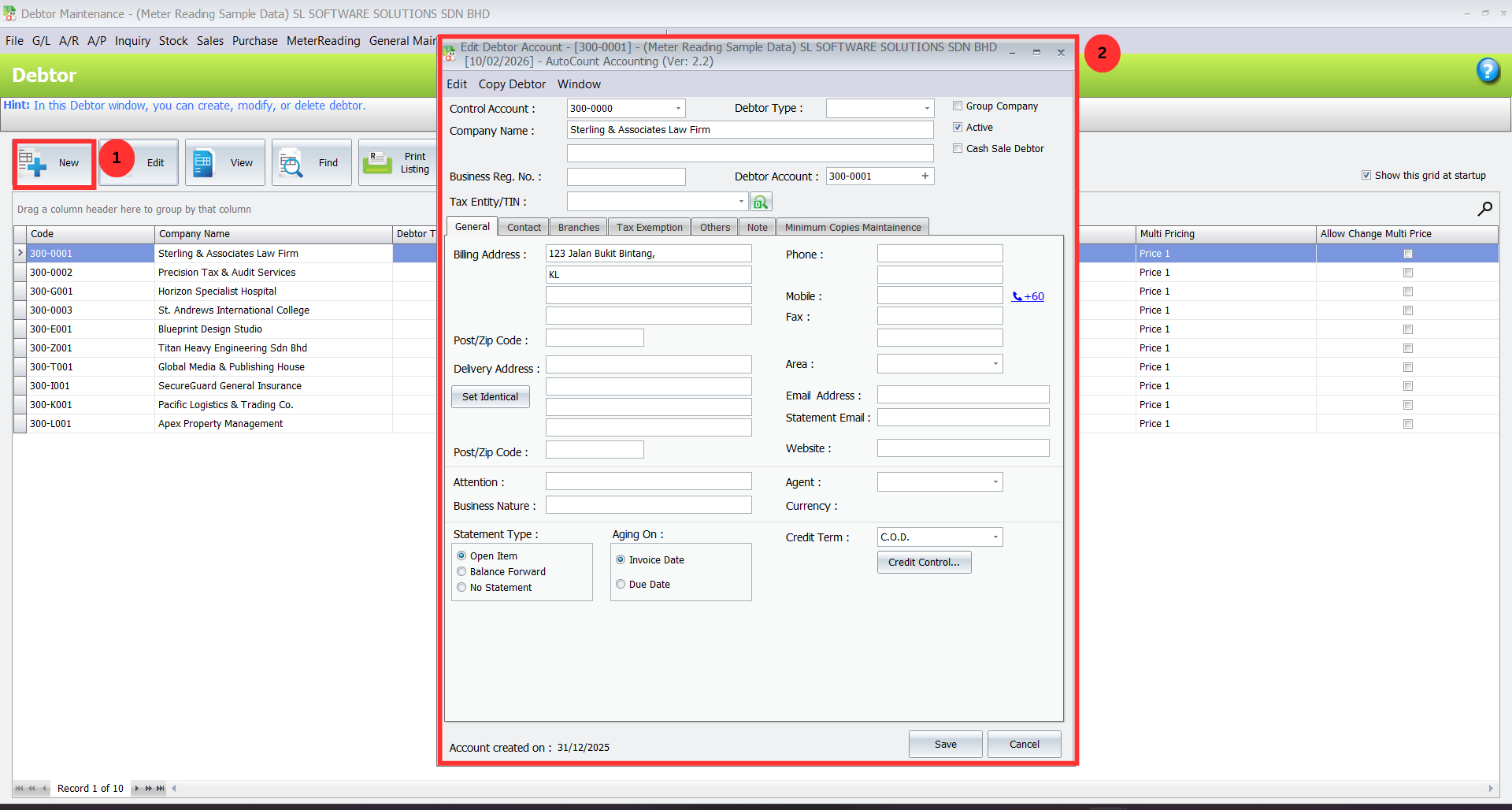This screenshot has height=810, width=1512.
Task: Click the plus icon beside Debtor Account
Action: point(925,176)
